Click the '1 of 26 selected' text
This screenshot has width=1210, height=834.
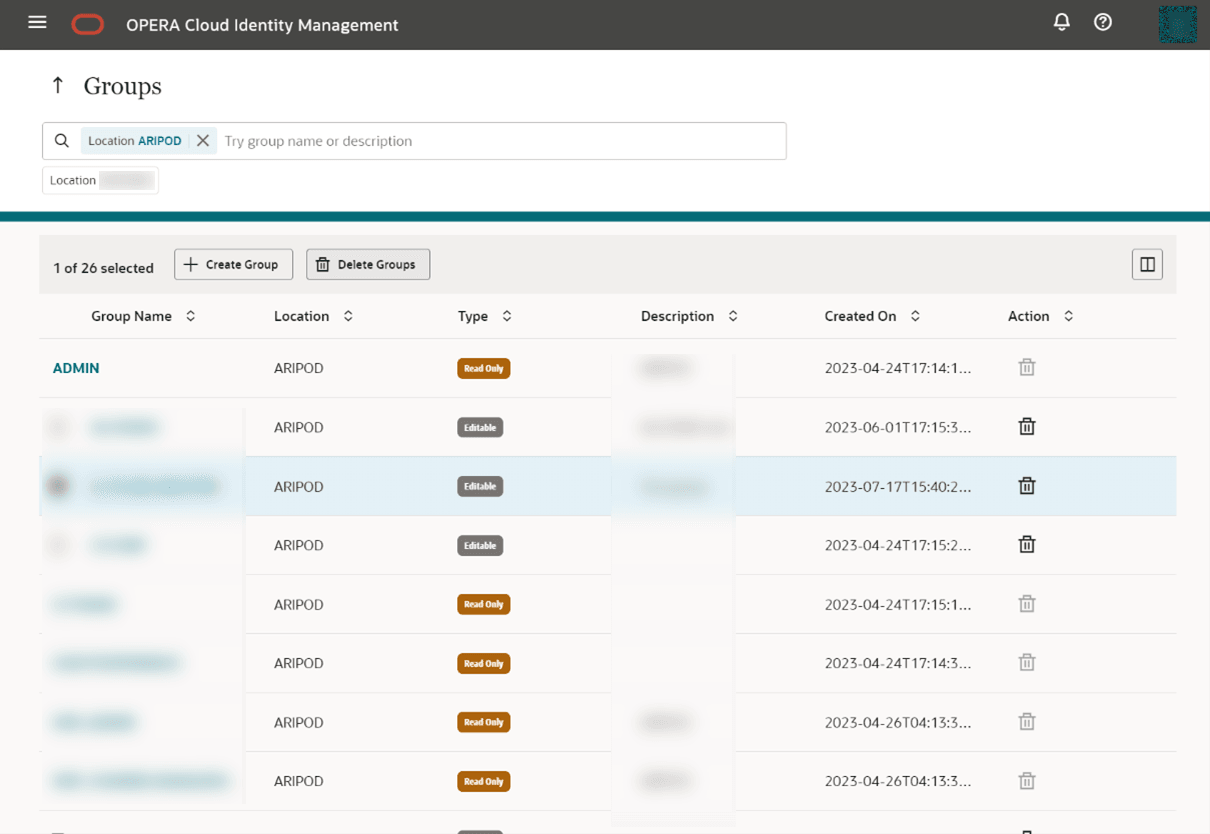coord(103,268)
